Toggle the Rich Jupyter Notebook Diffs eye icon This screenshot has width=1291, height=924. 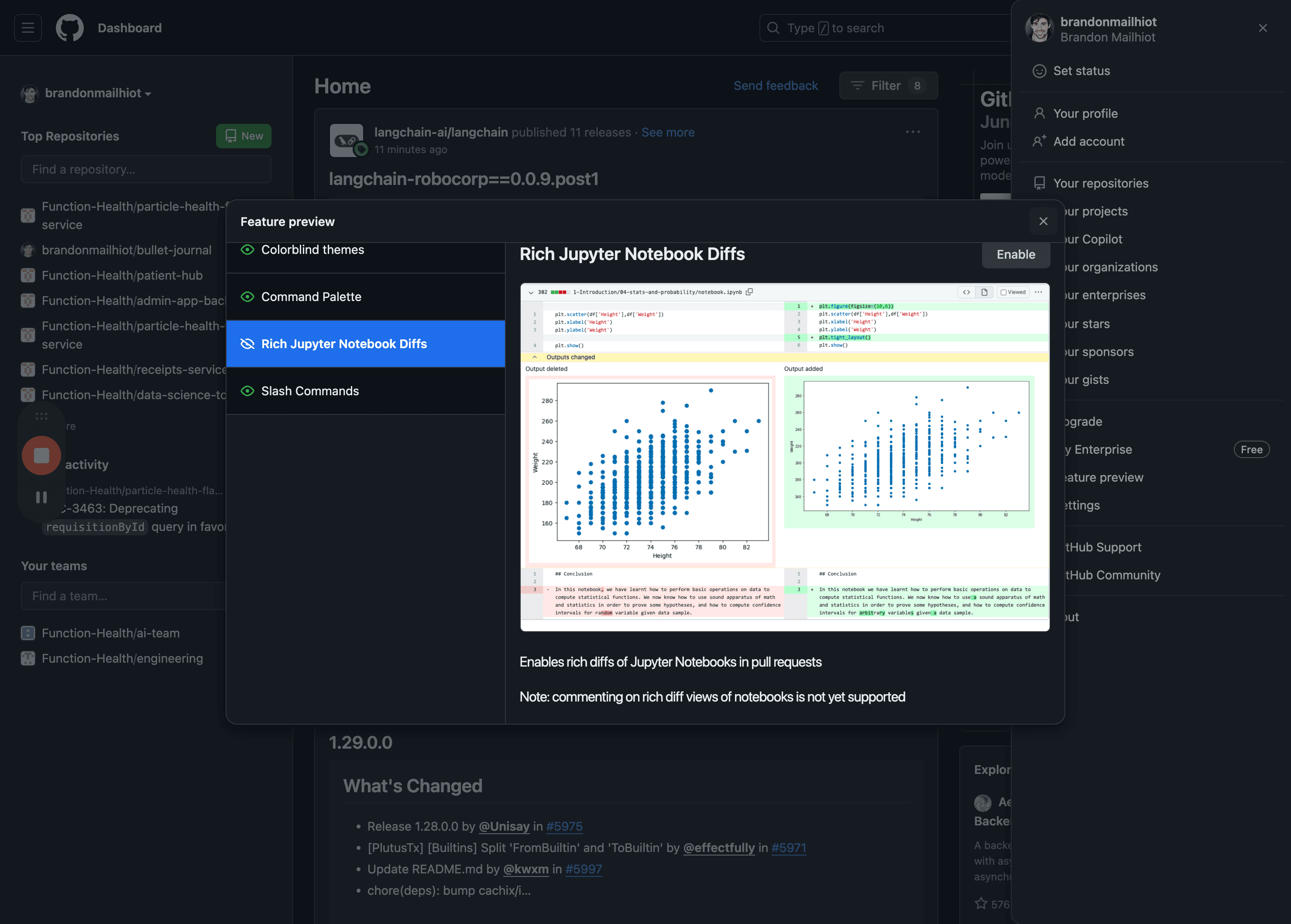247,344
